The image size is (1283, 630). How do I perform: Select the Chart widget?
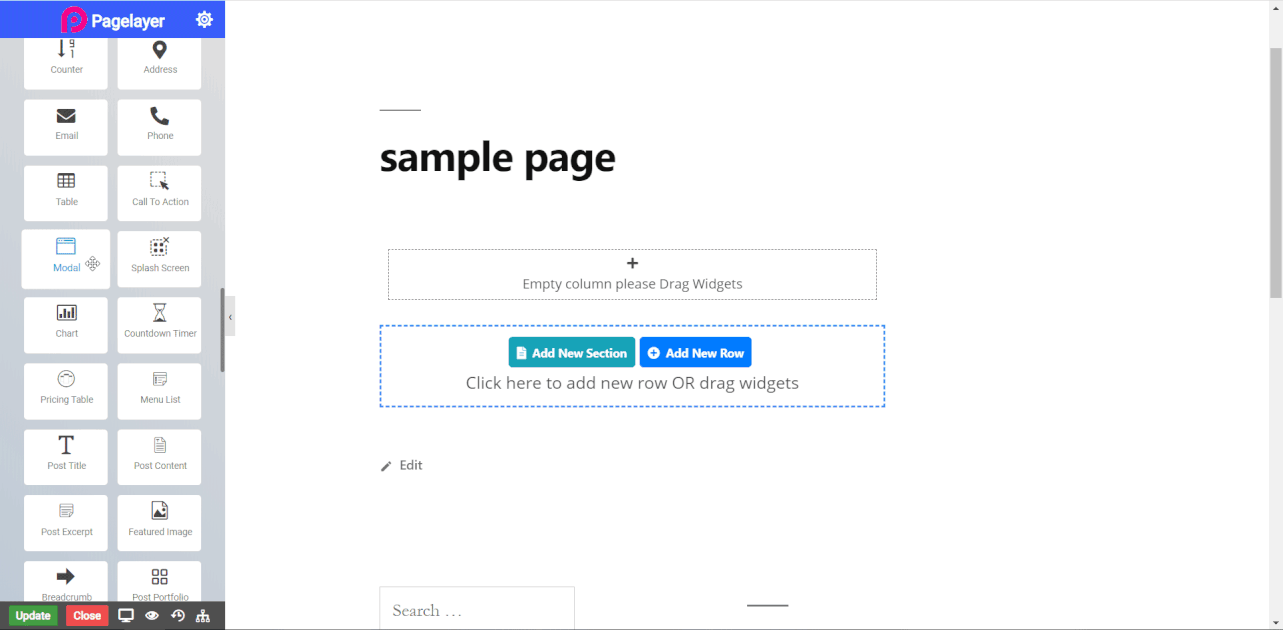tap(66, 324)
